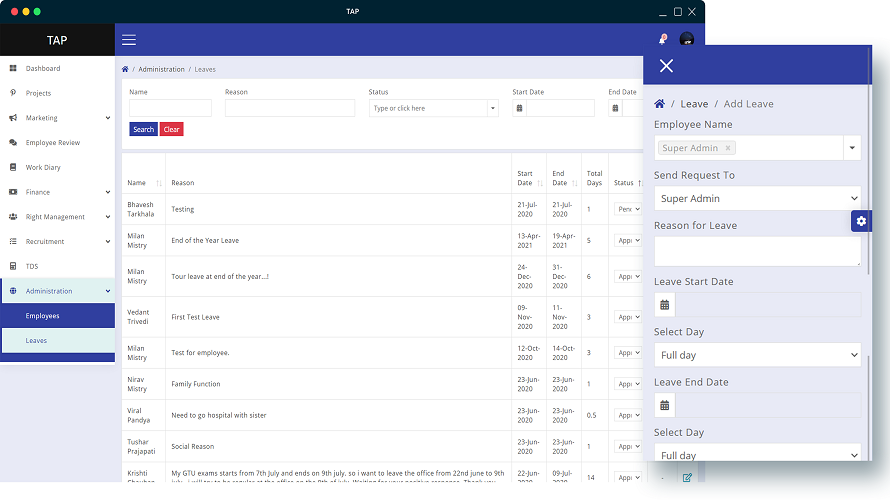Click the home icon in Administration breadcrumb
The width and height of the screenshot is (890, 500).
click(125, 69)
